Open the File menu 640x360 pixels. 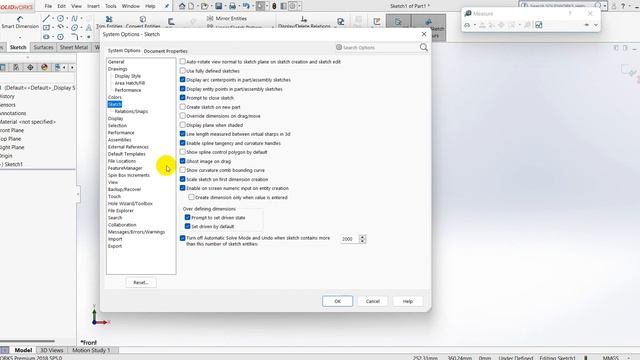48,6
